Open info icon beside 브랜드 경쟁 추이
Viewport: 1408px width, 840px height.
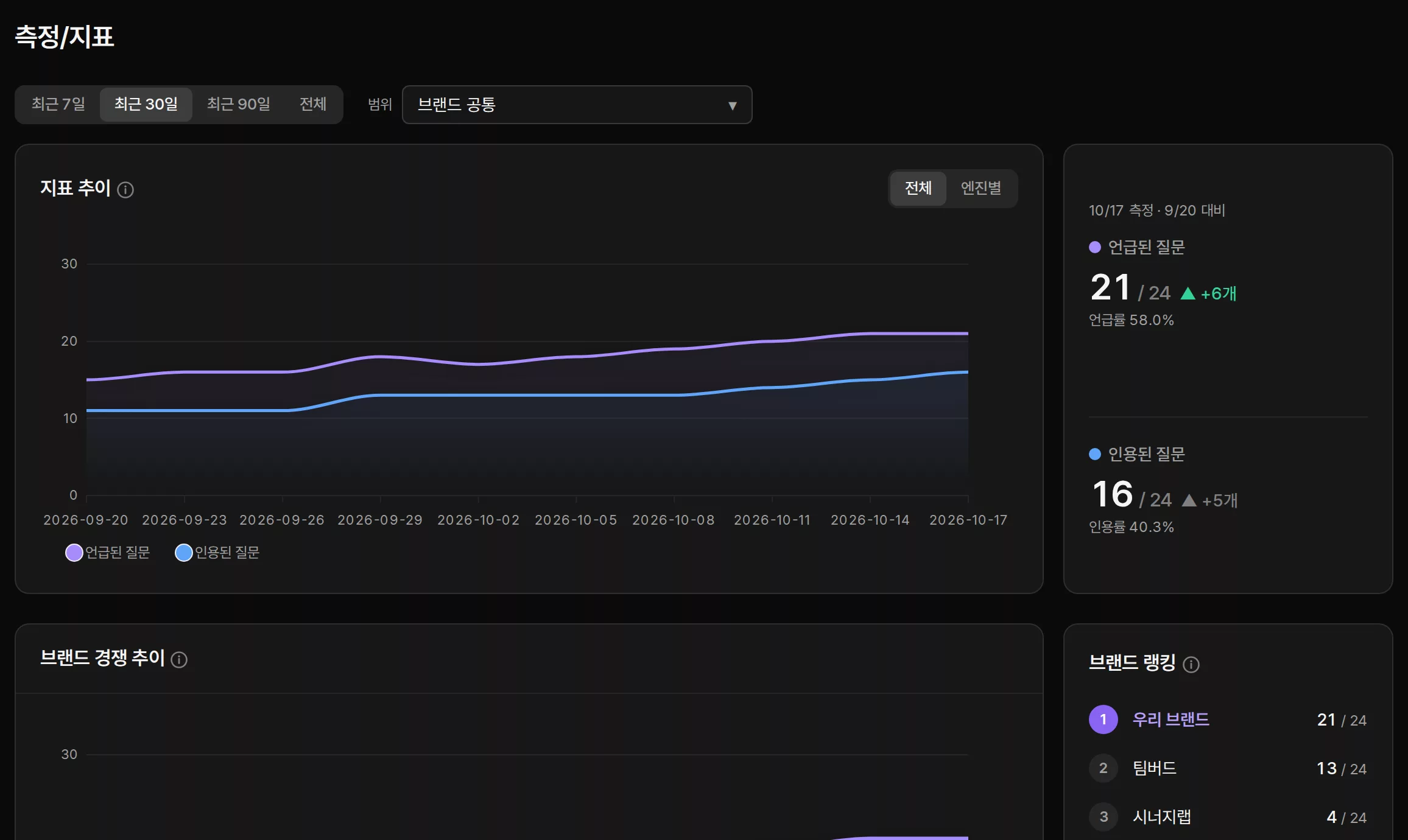point(179,660)
